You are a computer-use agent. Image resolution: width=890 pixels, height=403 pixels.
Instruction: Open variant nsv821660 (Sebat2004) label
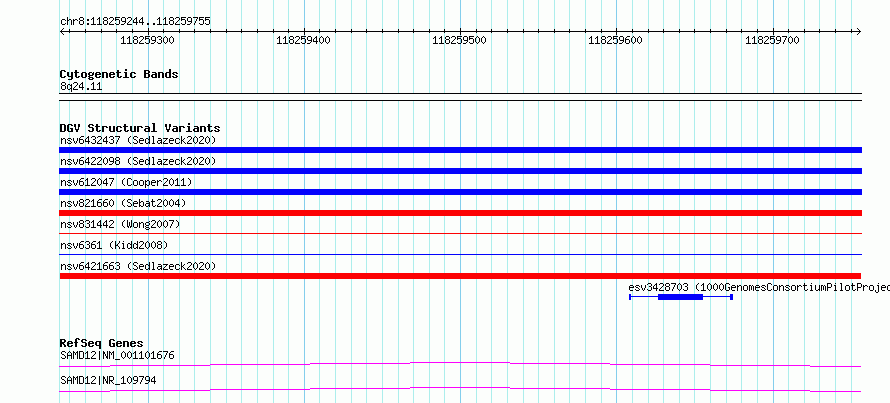point(123,203)
